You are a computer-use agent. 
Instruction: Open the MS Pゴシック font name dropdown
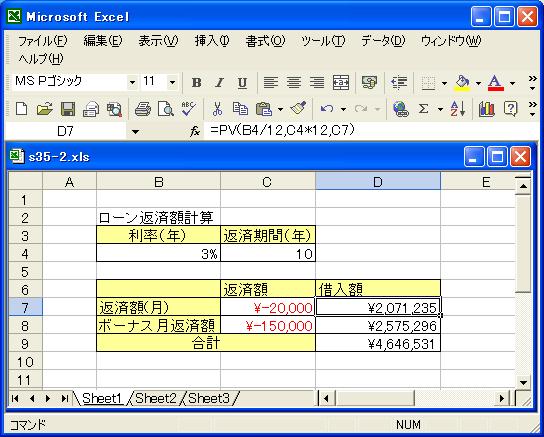coord(132,83)
